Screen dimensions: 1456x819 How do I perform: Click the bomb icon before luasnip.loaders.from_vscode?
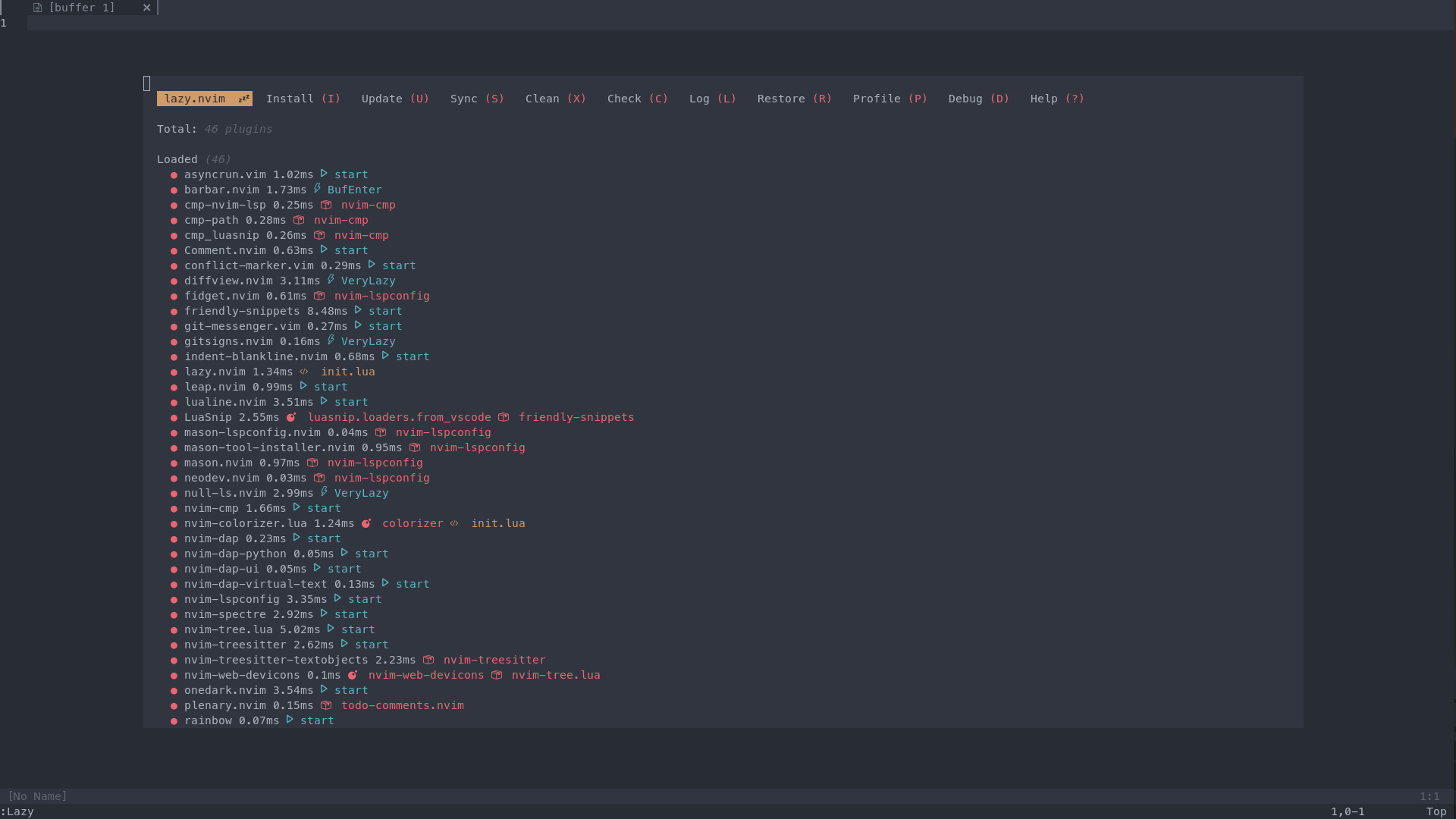(291, 417)
